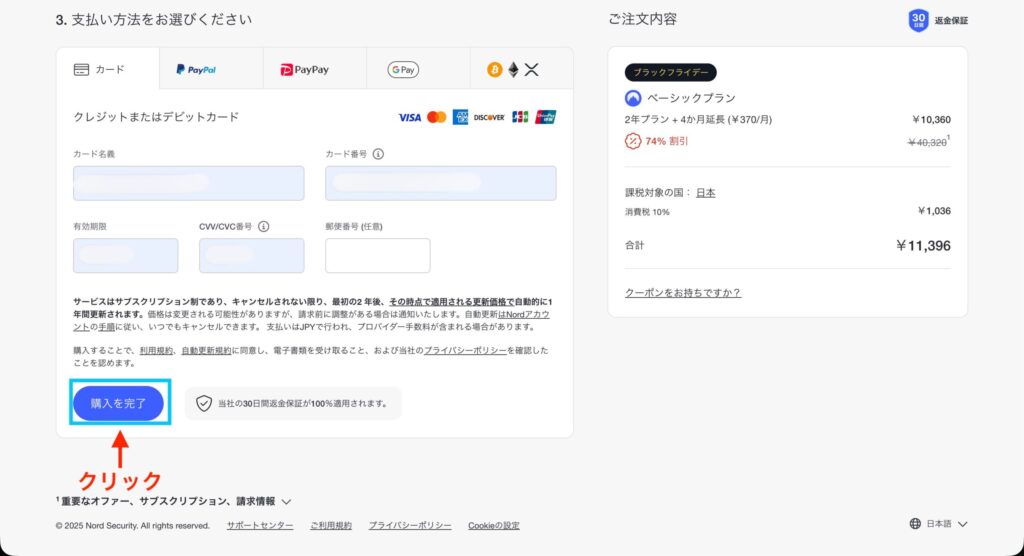Viewport: 1024px width, 556px height.
Task: Open the クーポンをお持ちですか? link
Action: coord(682,293)
